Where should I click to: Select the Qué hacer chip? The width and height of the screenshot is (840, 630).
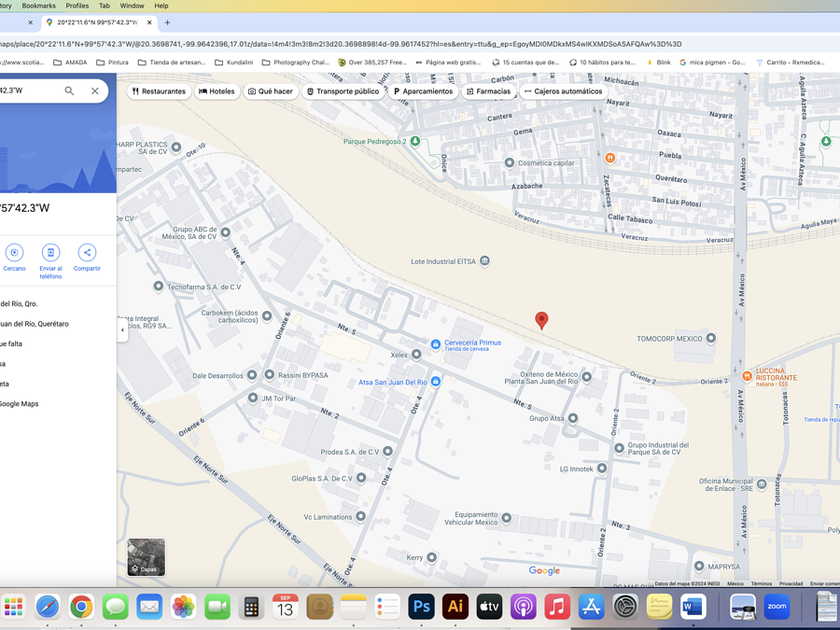tap(271, 91)
